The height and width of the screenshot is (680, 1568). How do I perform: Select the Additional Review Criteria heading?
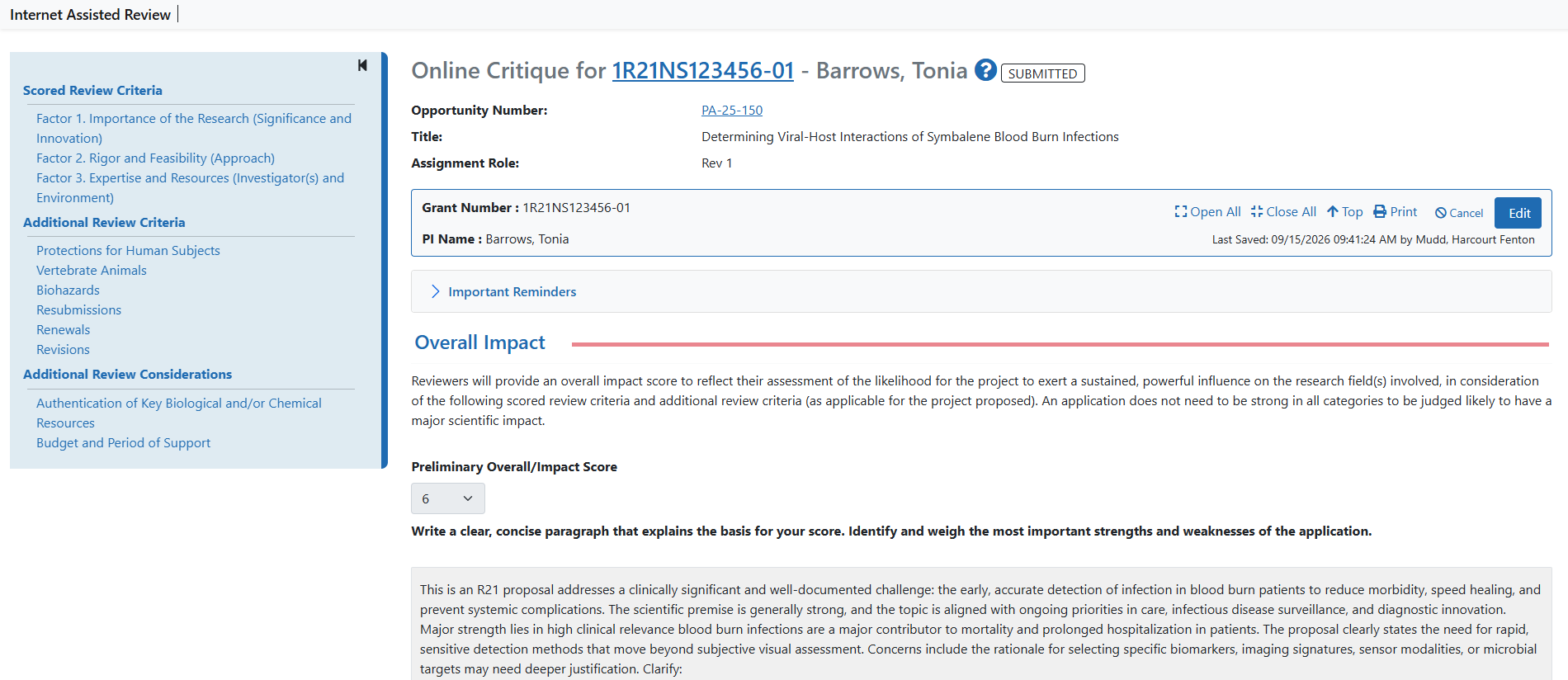(x=104, y=223)
